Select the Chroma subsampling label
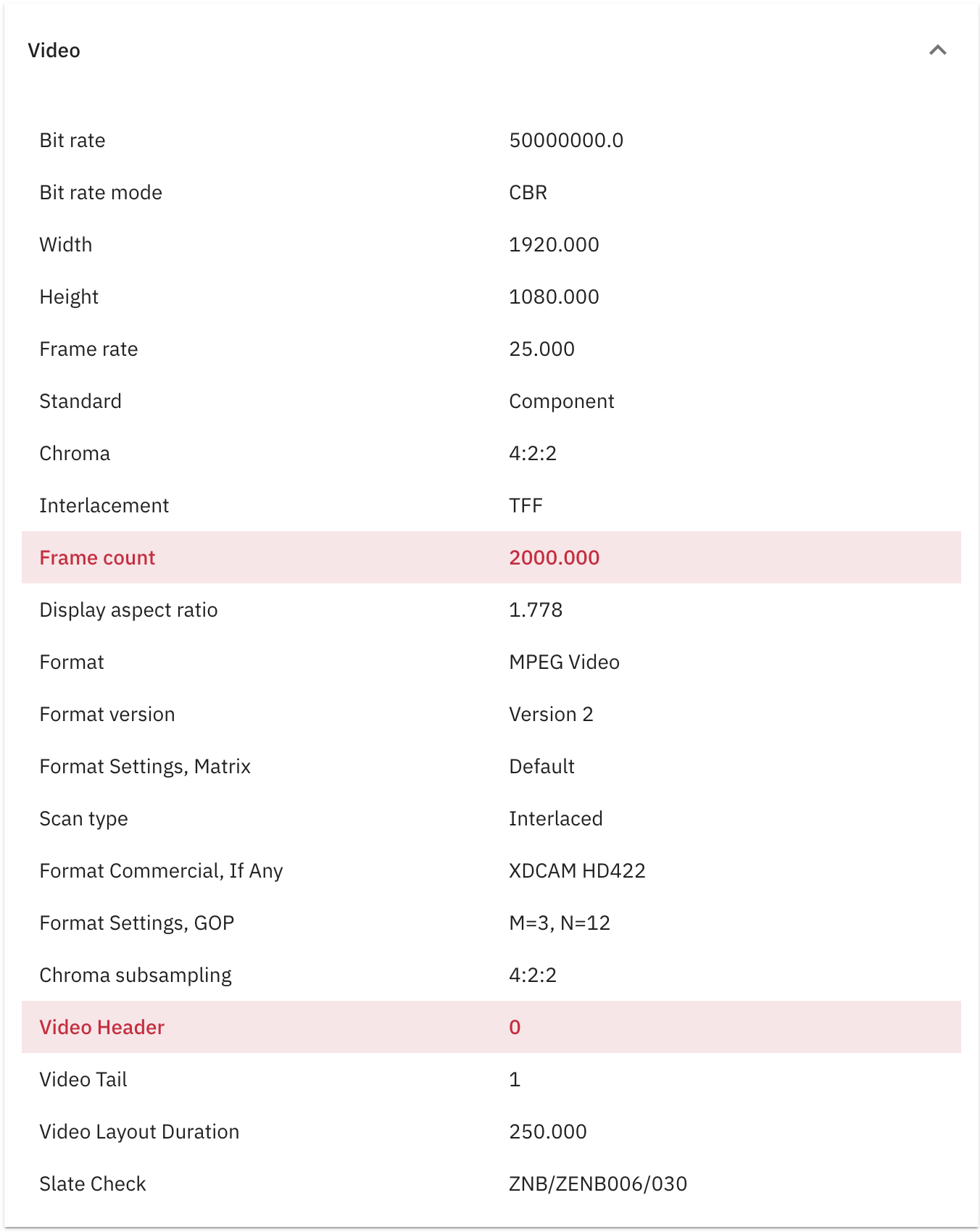The width and height of the screenshot is (980, 1232). point(136,975)
